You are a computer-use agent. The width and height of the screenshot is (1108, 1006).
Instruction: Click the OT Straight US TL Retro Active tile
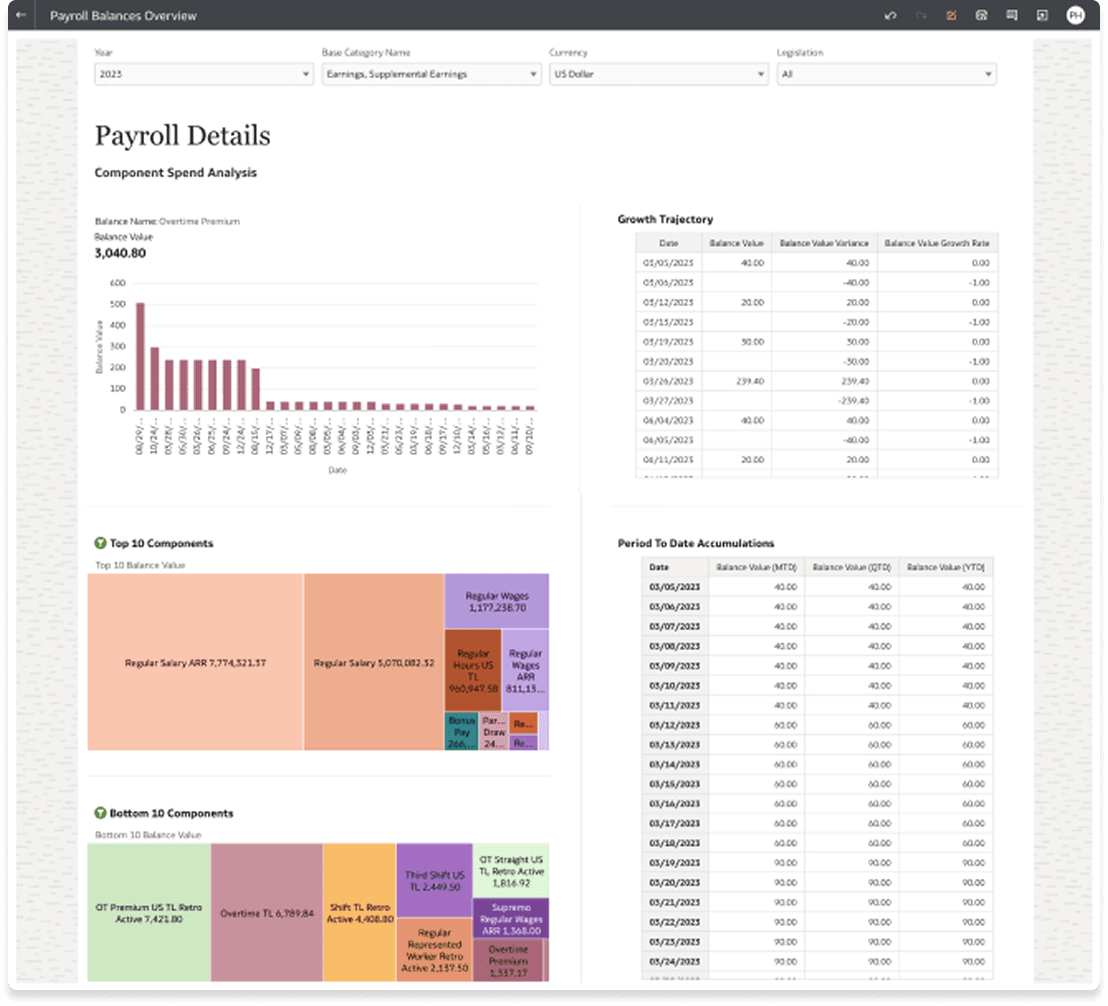511,870
